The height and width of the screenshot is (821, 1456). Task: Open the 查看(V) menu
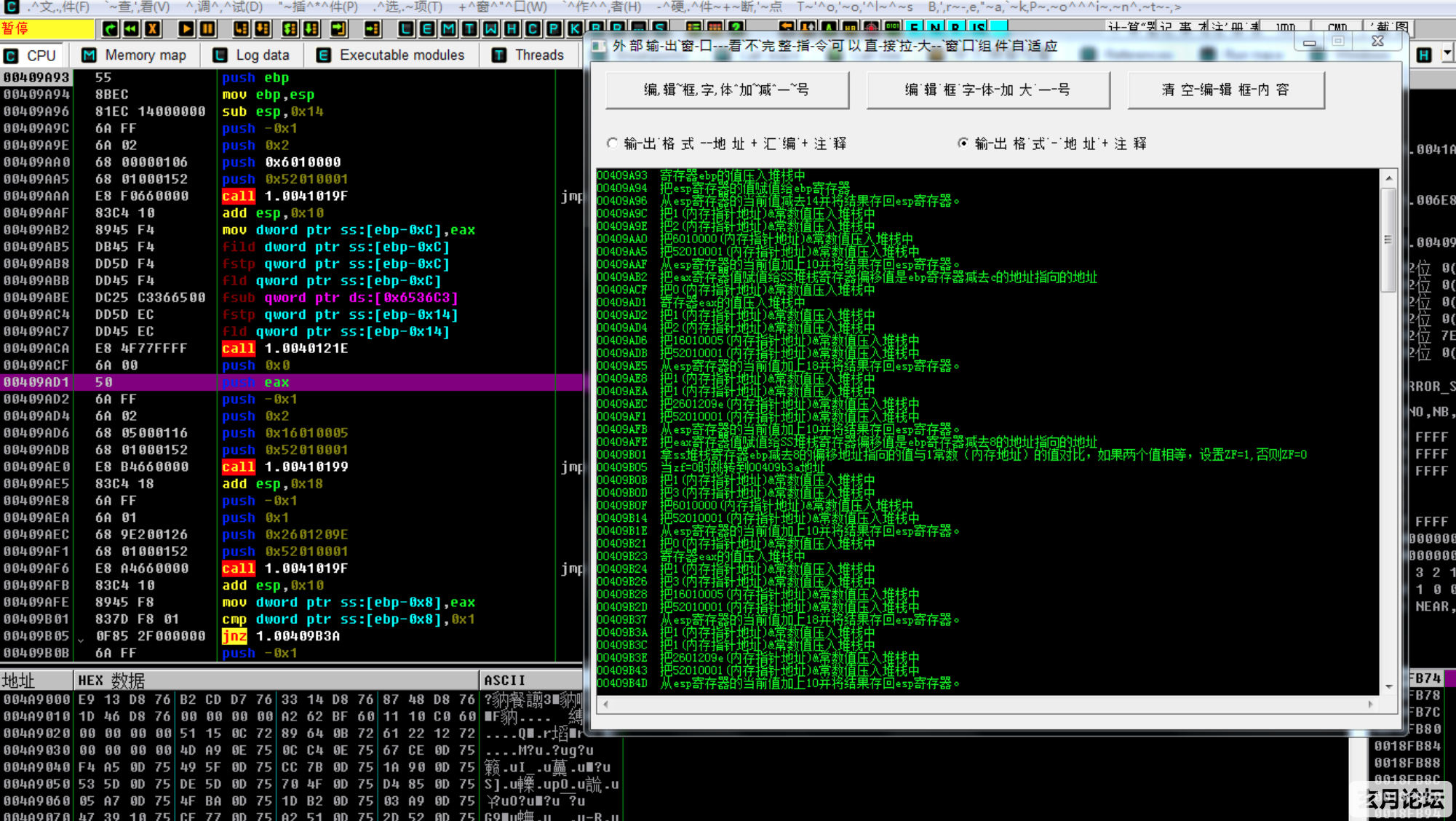click(x=137, y=7)
